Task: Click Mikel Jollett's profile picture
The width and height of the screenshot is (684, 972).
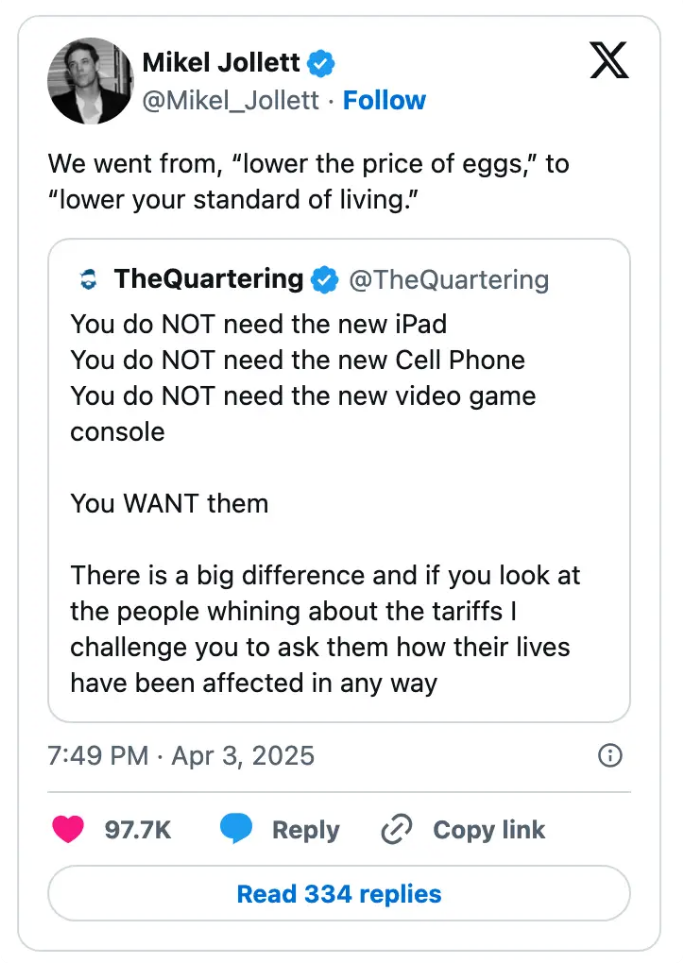Action: [89, 80]
